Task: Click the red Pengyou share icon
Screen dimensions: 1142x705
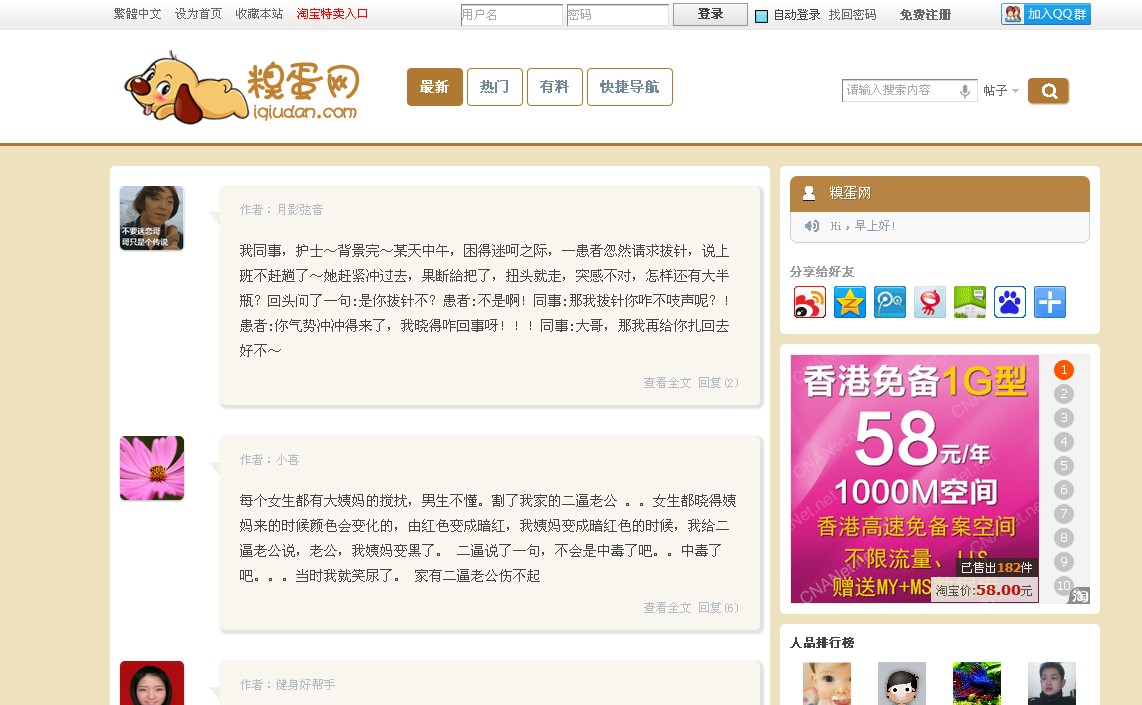Action: click(929, 302)
